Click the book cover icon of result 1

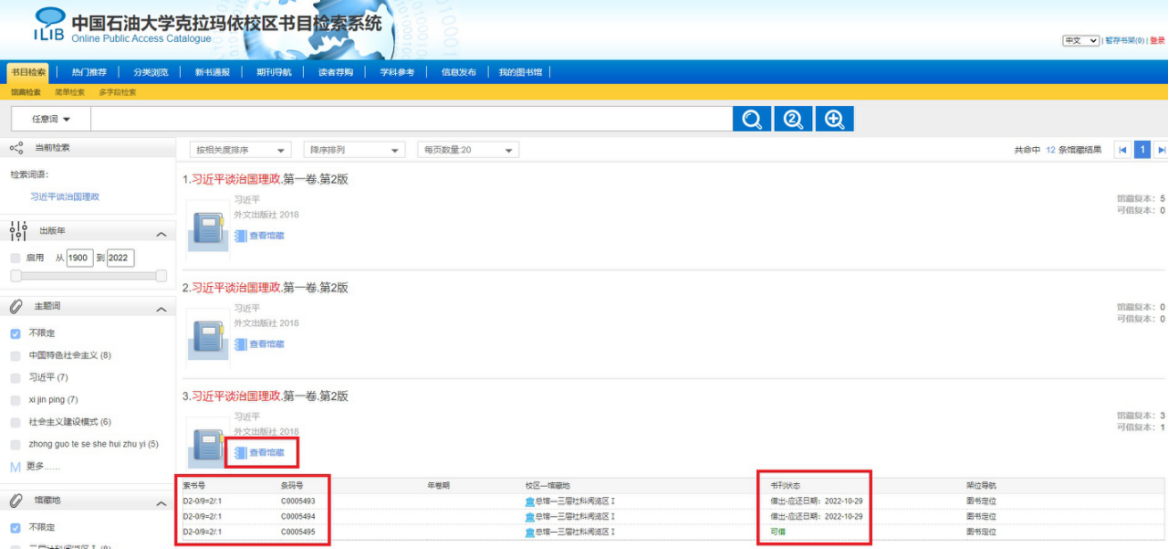point(208,230)
